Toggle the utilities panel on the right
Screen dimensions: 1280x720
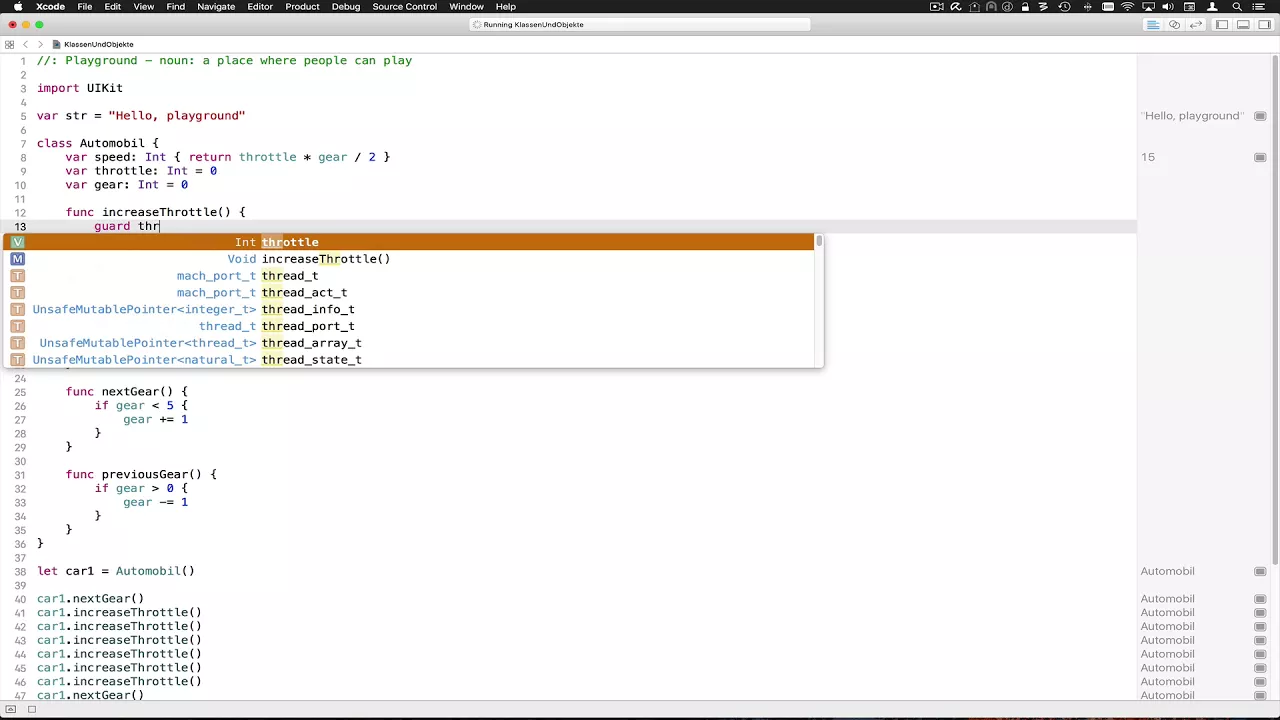[x=1264, y=24]
